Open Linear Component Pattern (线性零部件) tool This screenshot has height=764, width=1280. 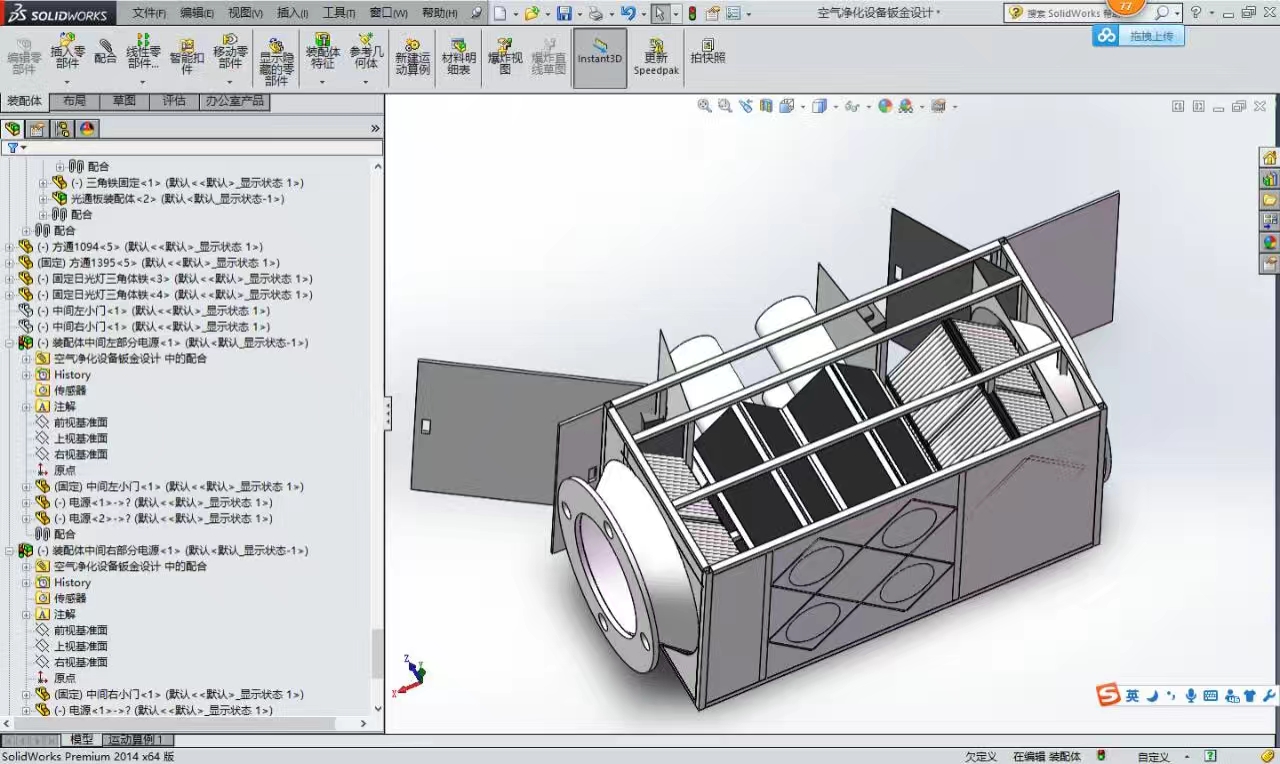click(143, 52)
